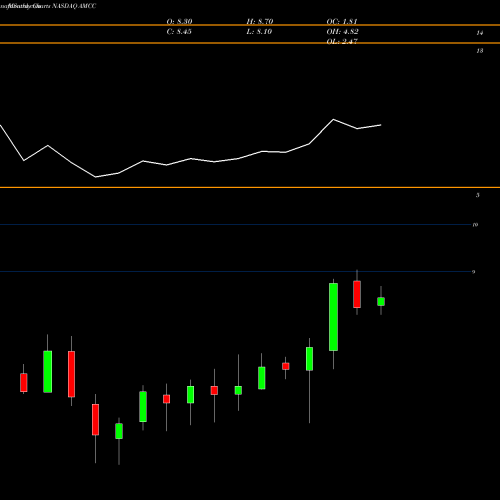The image size is (500, 500).
Task: Click the last small green candle on the right
Action: point(381,301)
